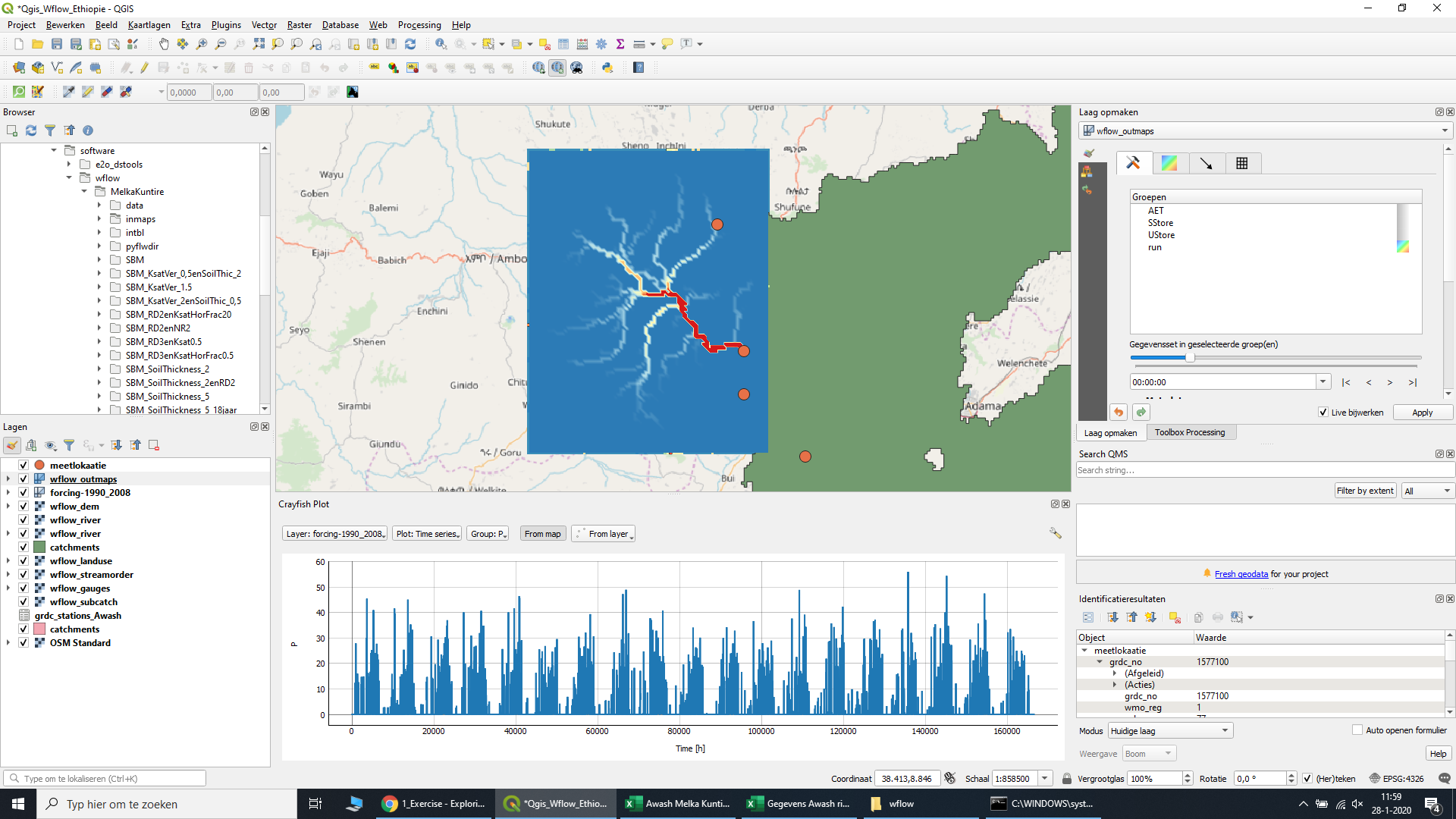Image resolution: width=1456 pixels, height=819 pixels.
Task: Switch to Toolbox Processing tab
Action: [1189, 432]
